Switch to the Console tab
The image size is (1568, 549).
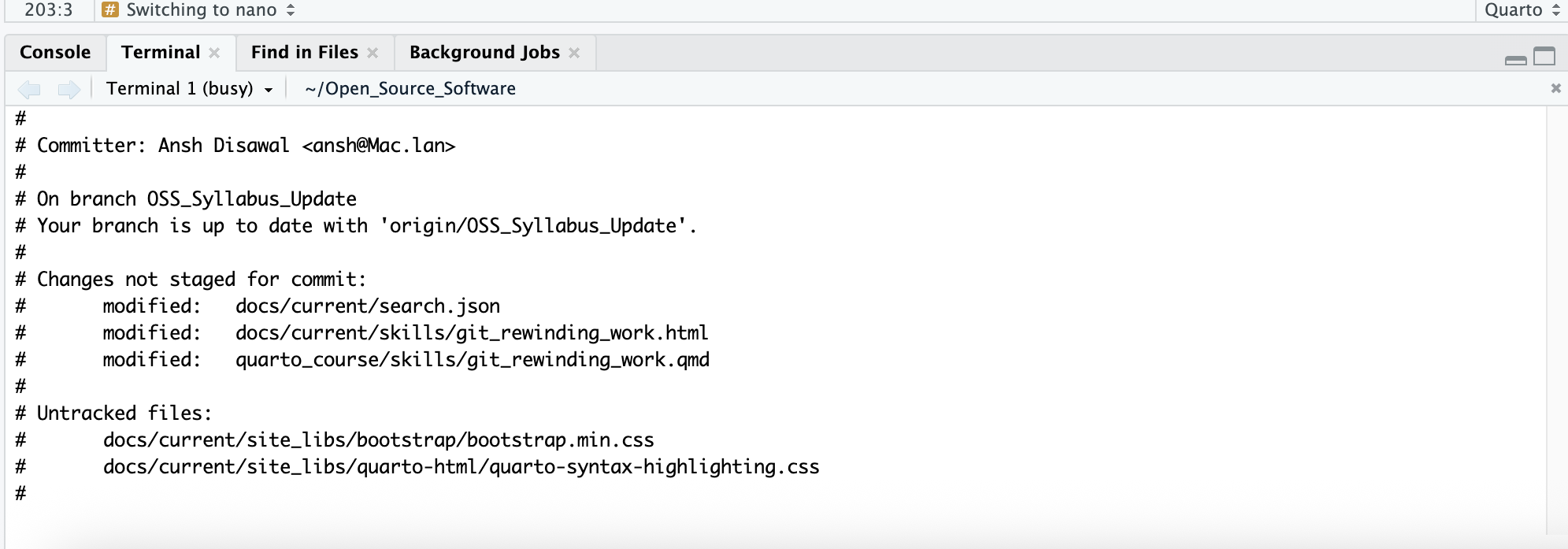pyautogui.click(x=55, y=53)
